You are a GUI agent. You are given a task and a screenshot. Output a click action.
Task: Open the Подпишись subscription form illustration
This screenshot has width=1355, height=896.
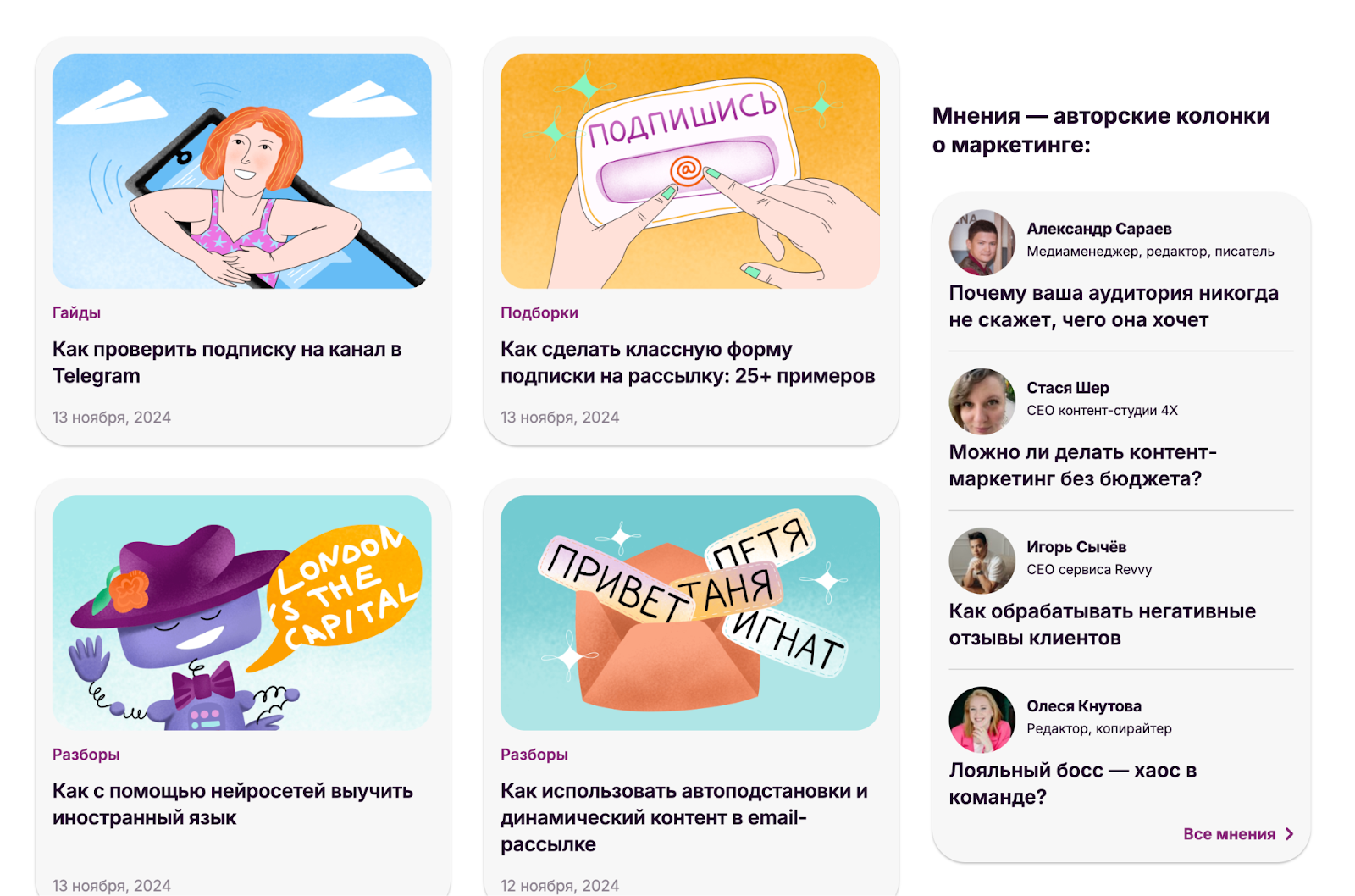click(690, 171)
